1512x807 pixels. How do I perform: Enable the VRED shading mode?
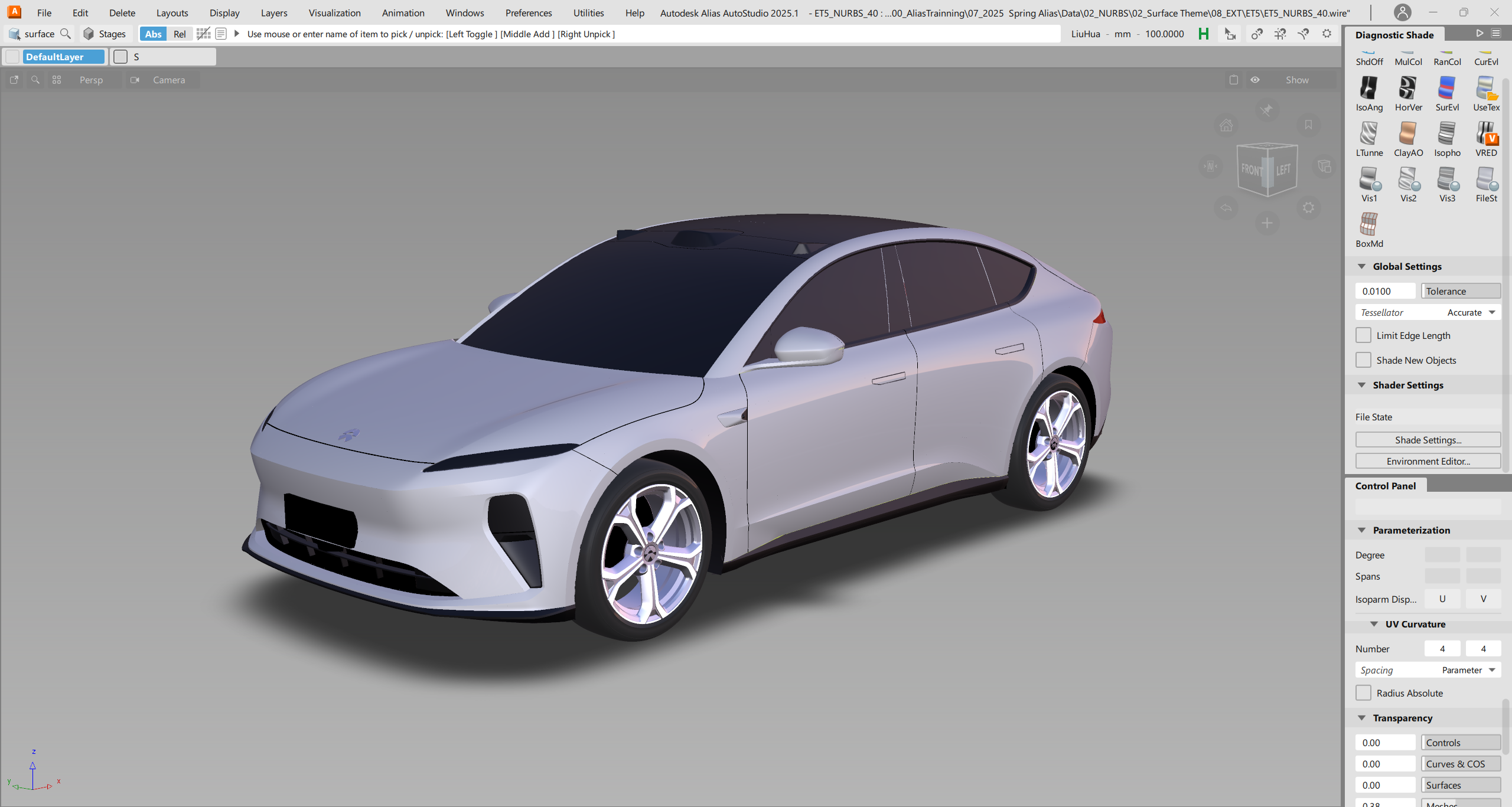coord(1485,134)
